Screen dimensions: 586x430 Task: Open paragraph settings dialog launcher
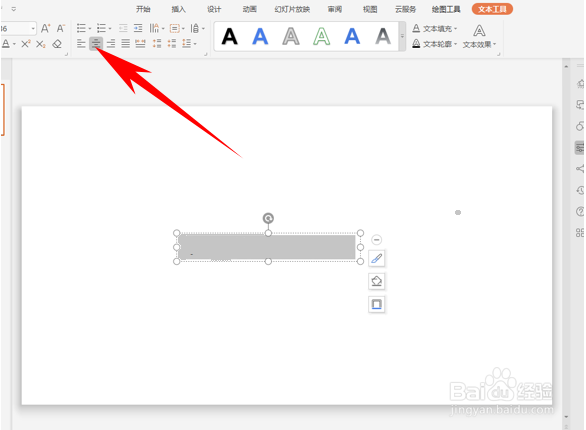pyautogui.click(x=206, y=55)
